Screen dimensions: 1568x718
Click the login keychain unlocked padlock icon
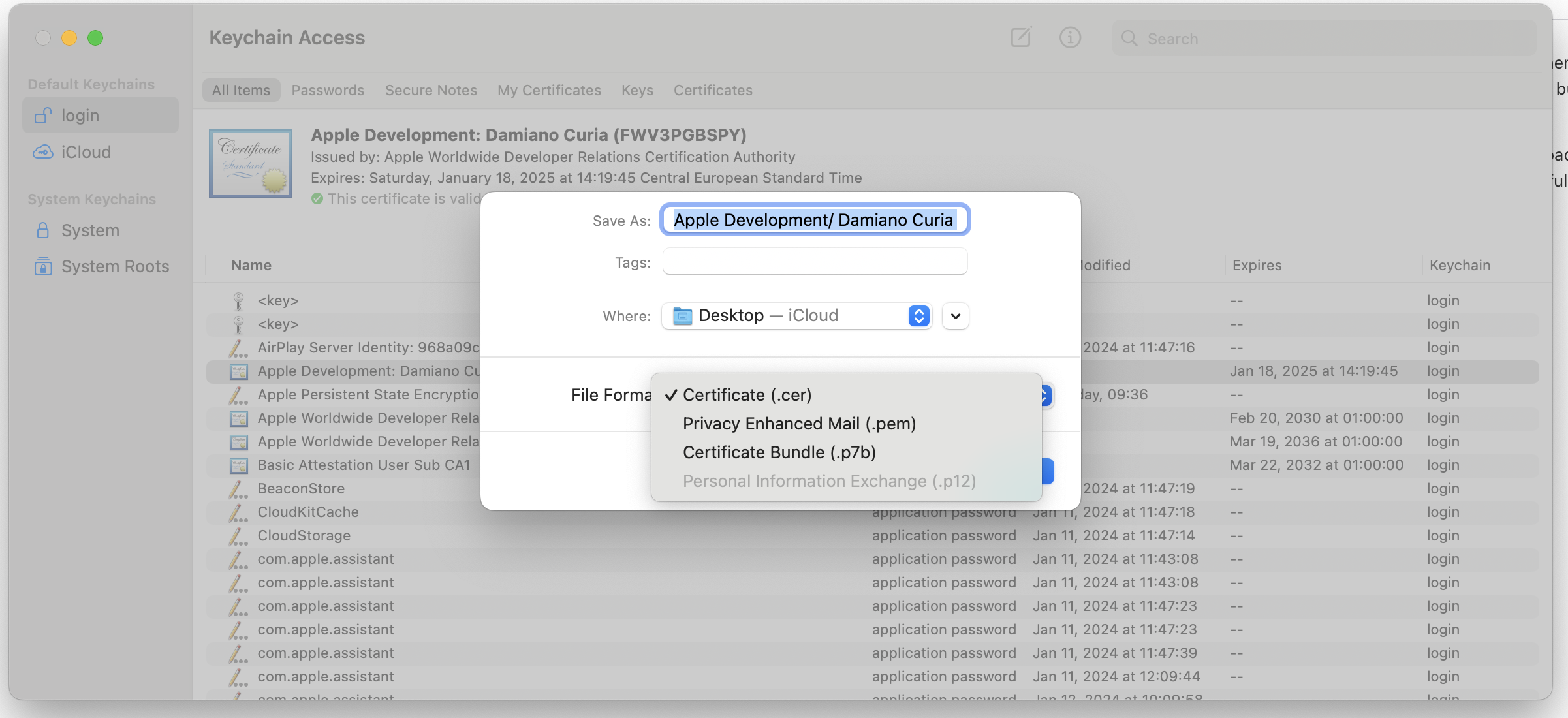[x=43, y=116]
